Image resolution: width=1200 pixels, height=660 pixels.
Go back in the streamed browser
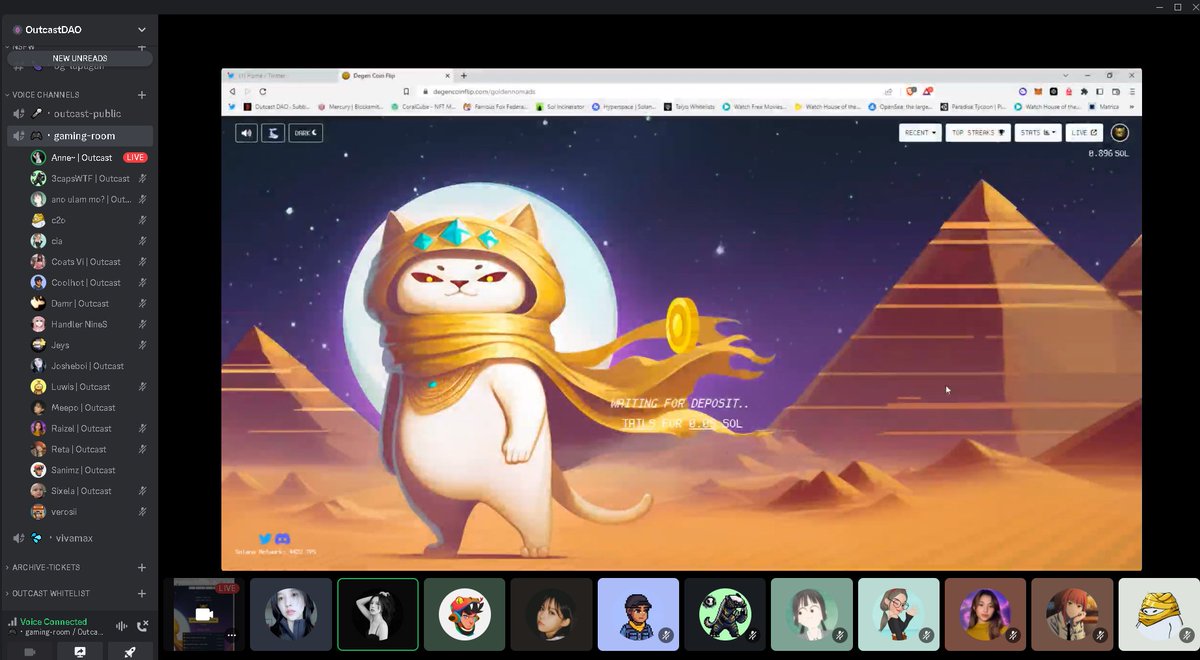233,91
